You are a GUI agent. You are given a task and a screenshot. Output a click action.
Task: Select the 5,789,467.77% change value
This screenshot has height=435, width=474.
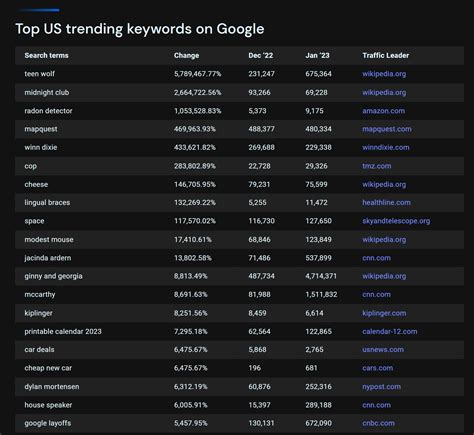[197, 74]
